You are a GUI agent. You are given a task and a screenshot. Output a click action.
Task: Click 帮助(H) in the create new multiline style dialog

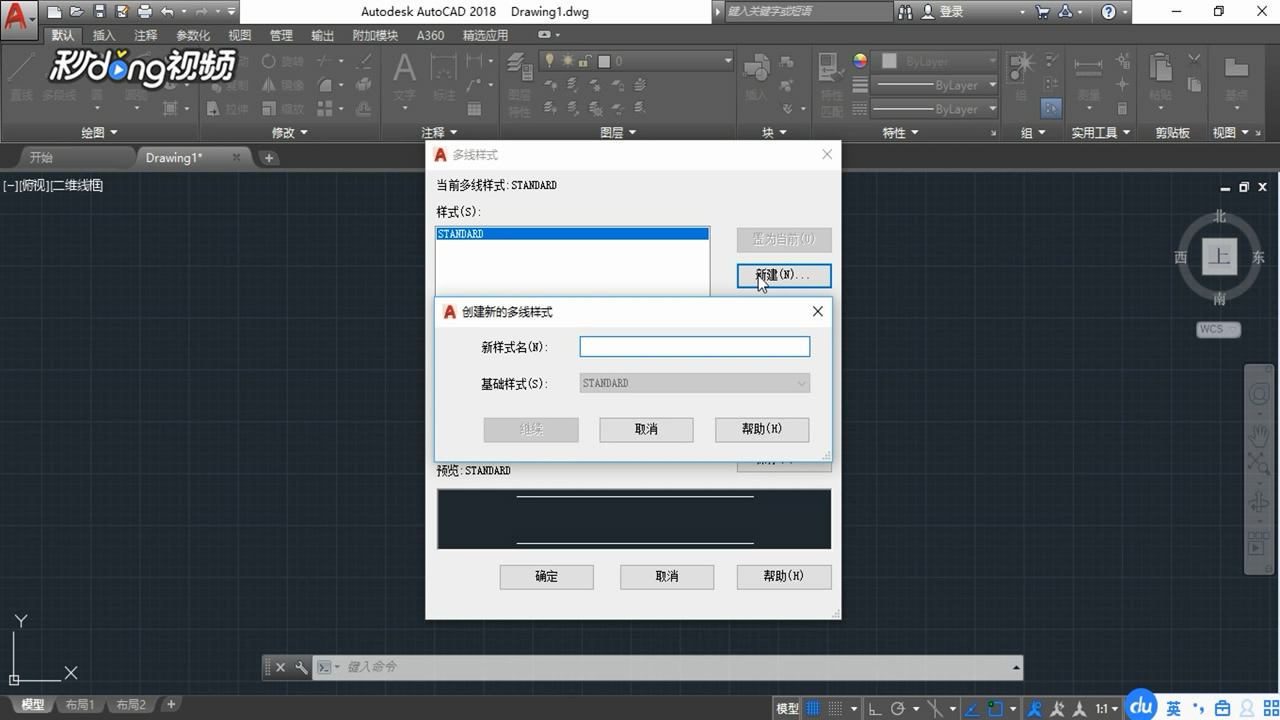point(762,429)
